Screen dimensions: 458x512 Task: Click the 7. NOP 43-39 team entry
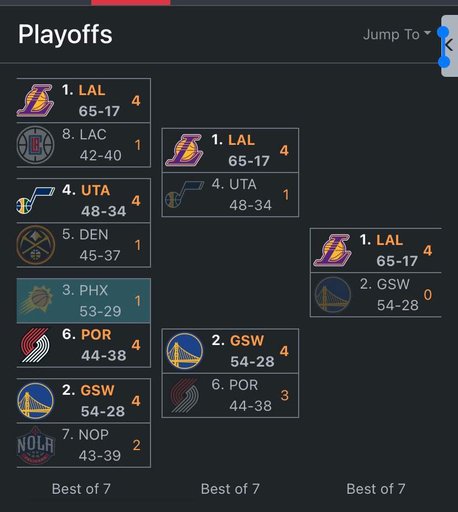[83, 445]
